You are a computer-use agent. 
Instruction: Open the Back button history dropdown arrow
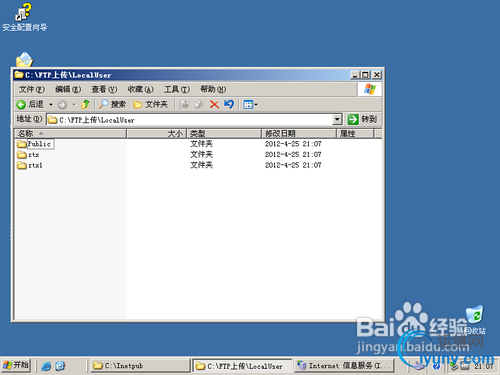tap(51, 105)
